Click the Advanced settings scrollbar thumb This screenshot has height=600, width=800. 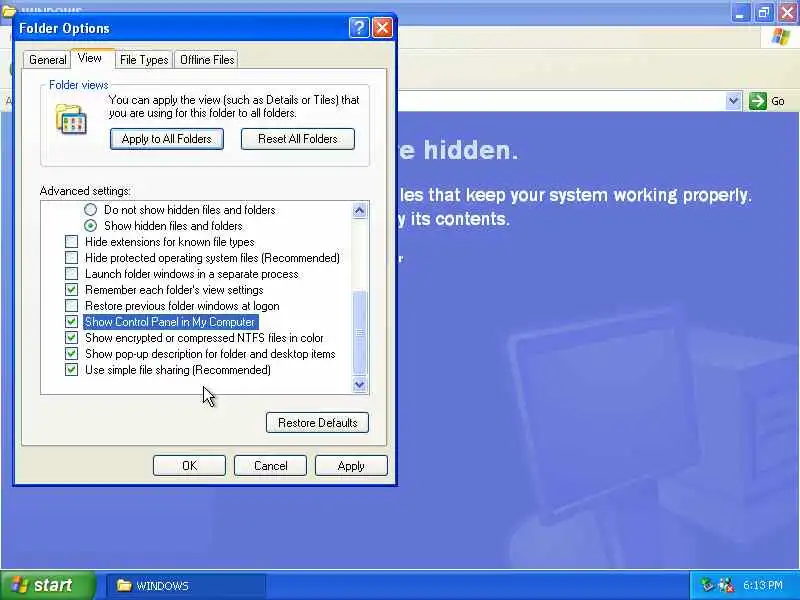click(x=360, y=333)
